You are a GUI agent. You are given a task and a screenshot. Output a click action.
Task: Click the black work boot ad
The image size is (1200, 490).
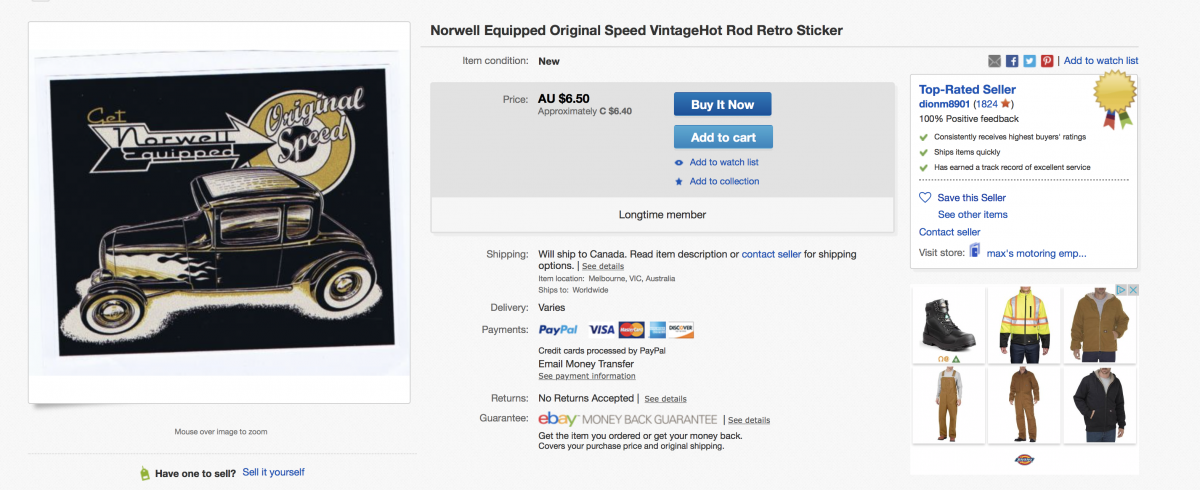click(x=947, y=323)
